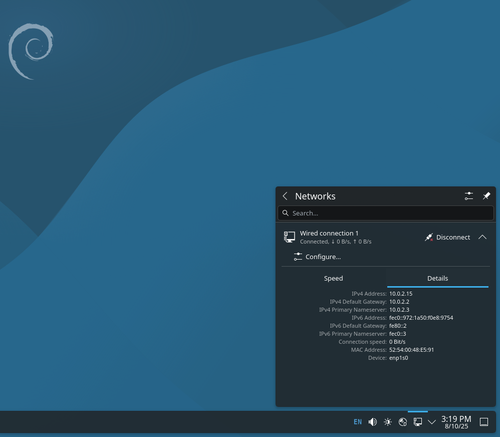Viewport: 500px width, 437px height.
Task: Show hidden system tray icons arrow
Action: 432,422
